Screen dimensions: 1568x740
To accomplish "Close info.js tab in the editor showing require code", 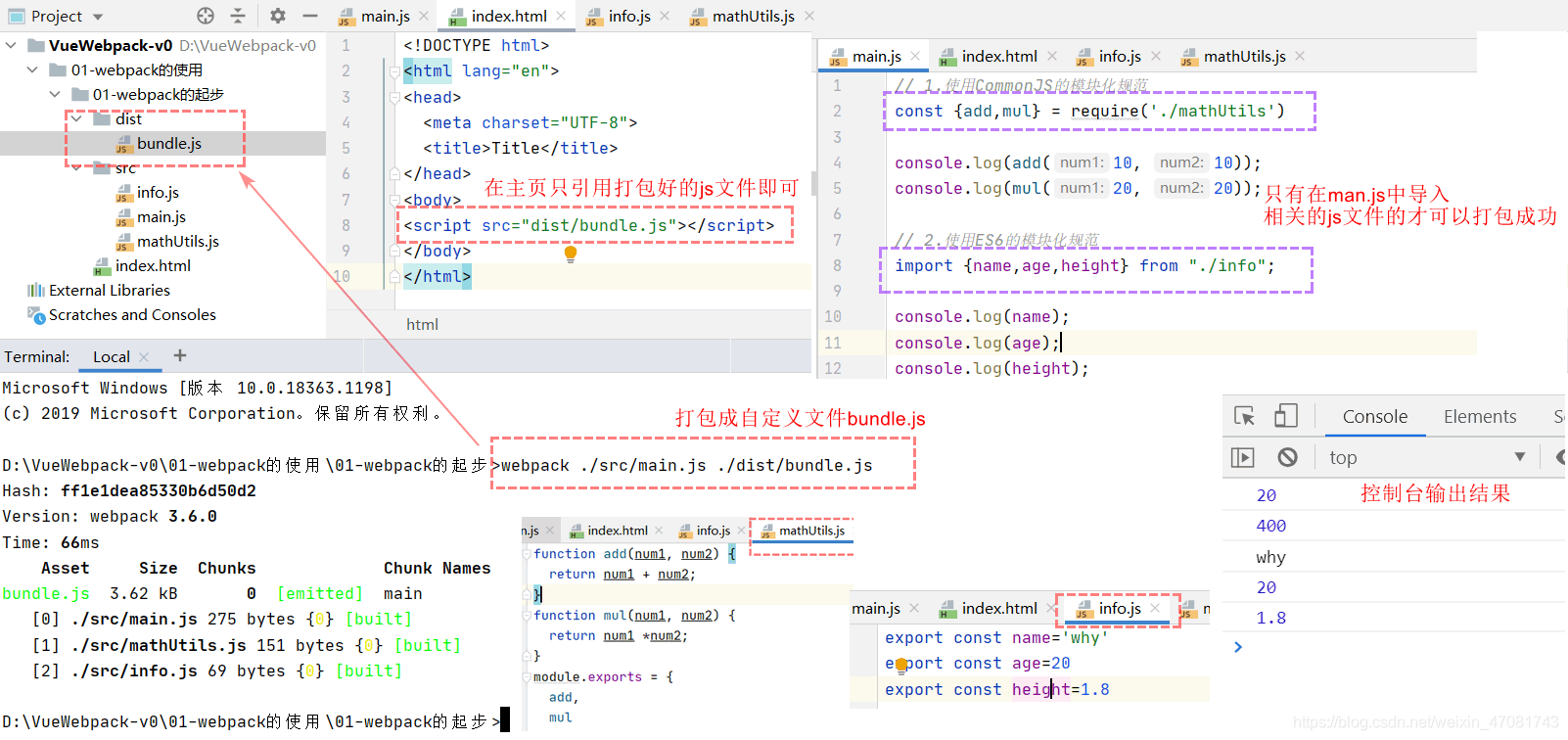I will pyautogui.click(x=1156, y=56).
